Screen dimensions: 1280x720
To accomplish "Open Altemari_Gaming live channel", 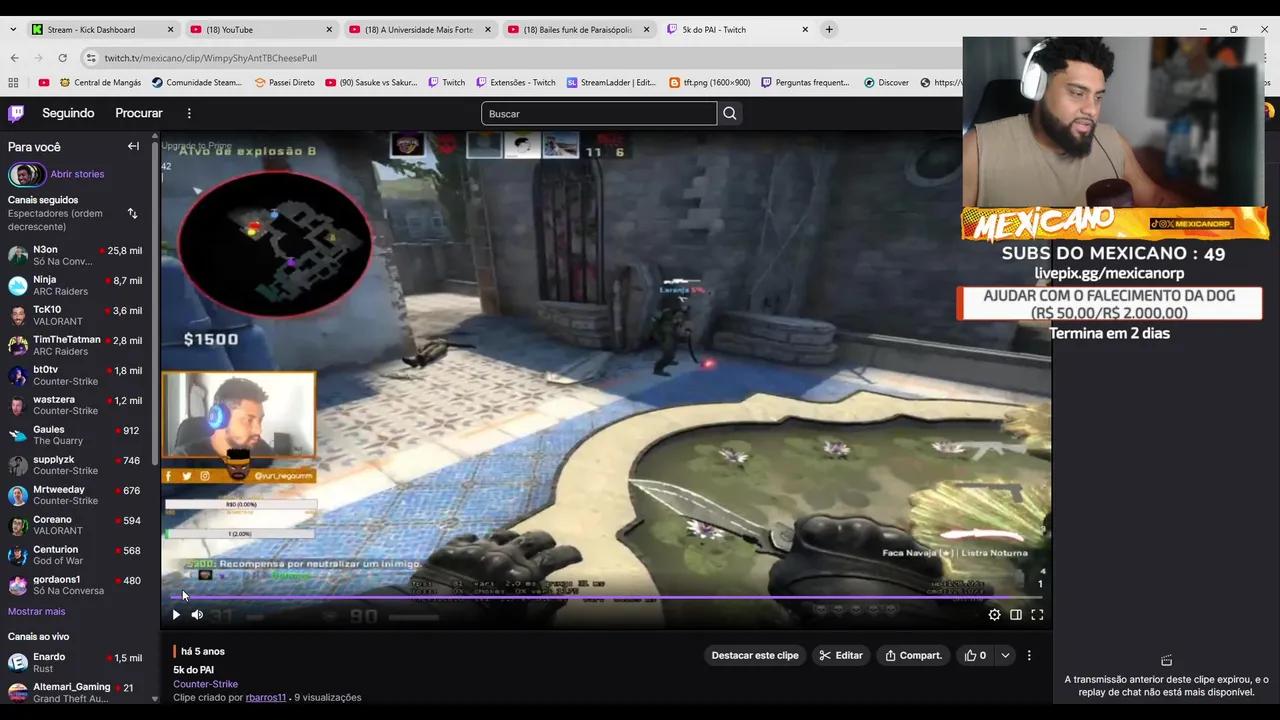I will pyautogui.click(x=76, y=692).
